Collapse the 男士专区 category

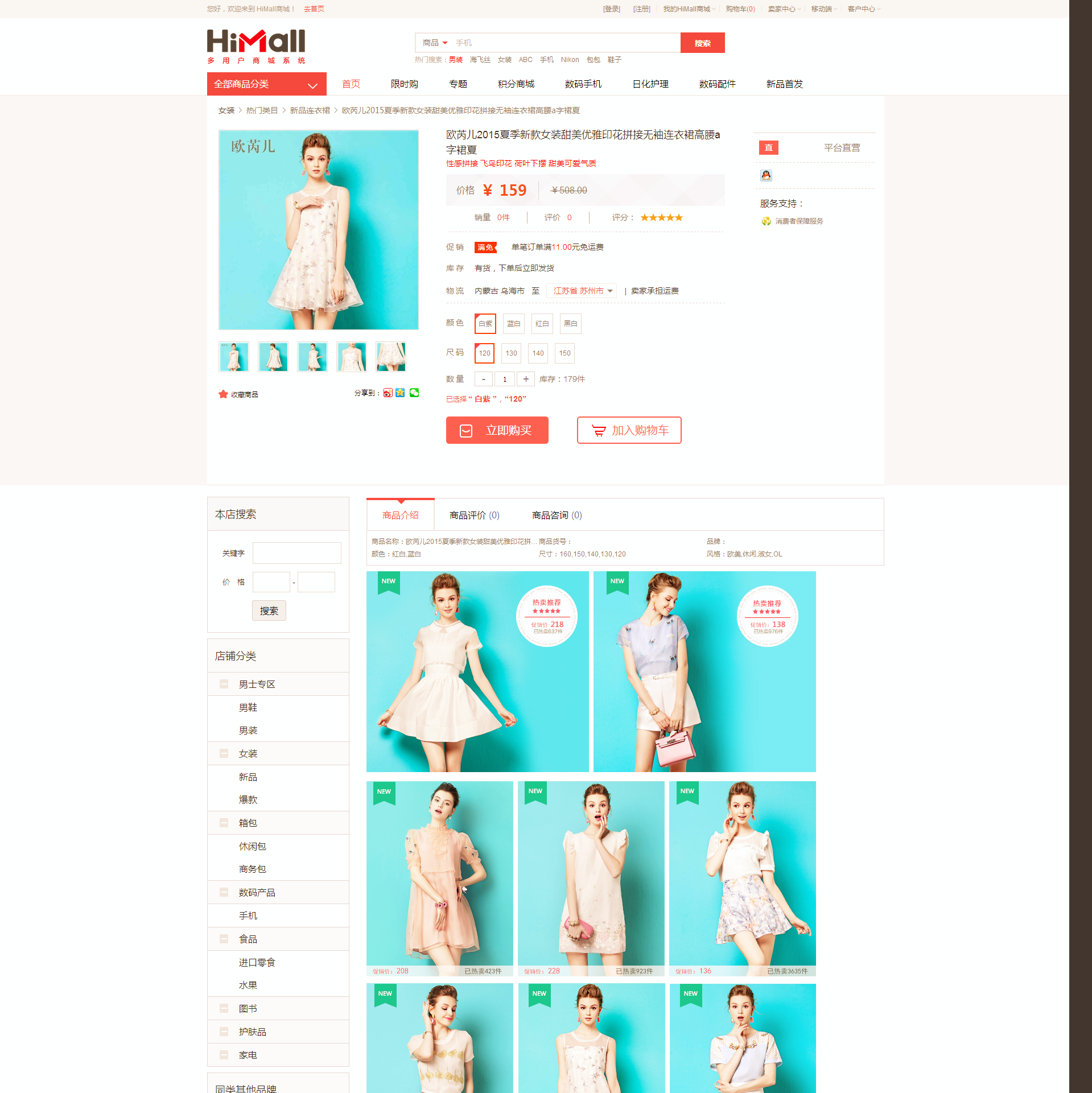tap(224, 684)
